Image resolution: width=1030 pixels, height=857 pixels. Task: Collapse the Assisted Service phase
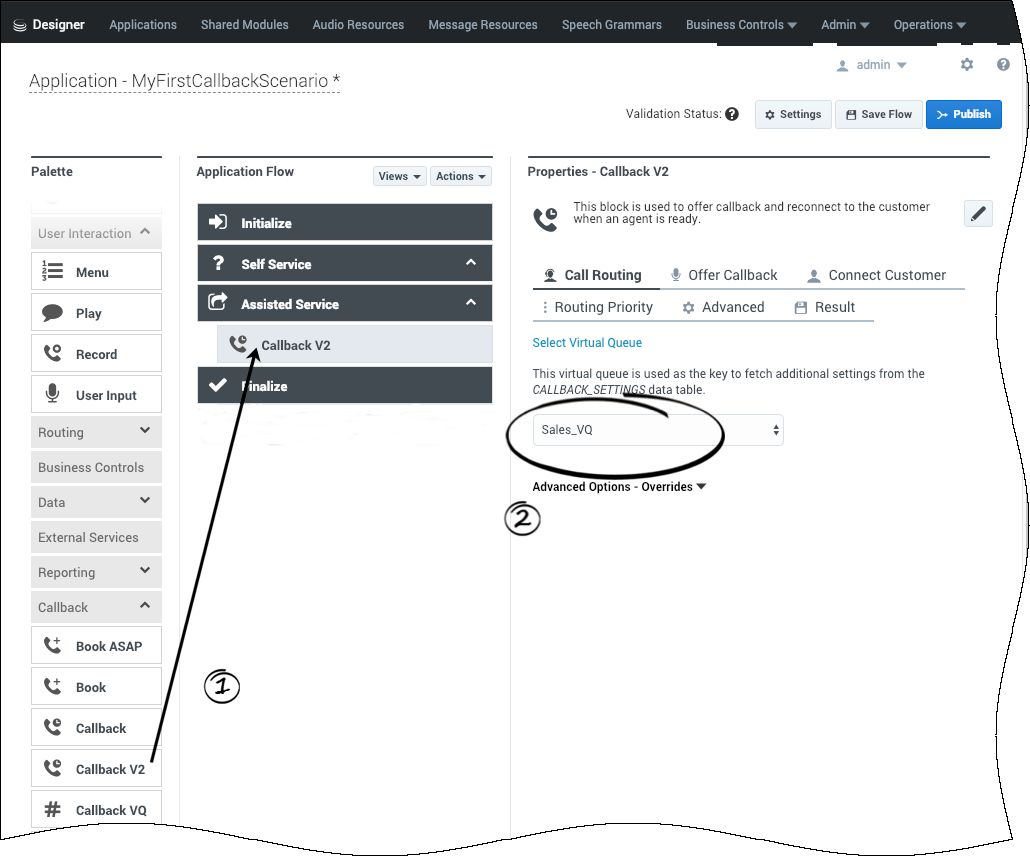tap(471, 304)
